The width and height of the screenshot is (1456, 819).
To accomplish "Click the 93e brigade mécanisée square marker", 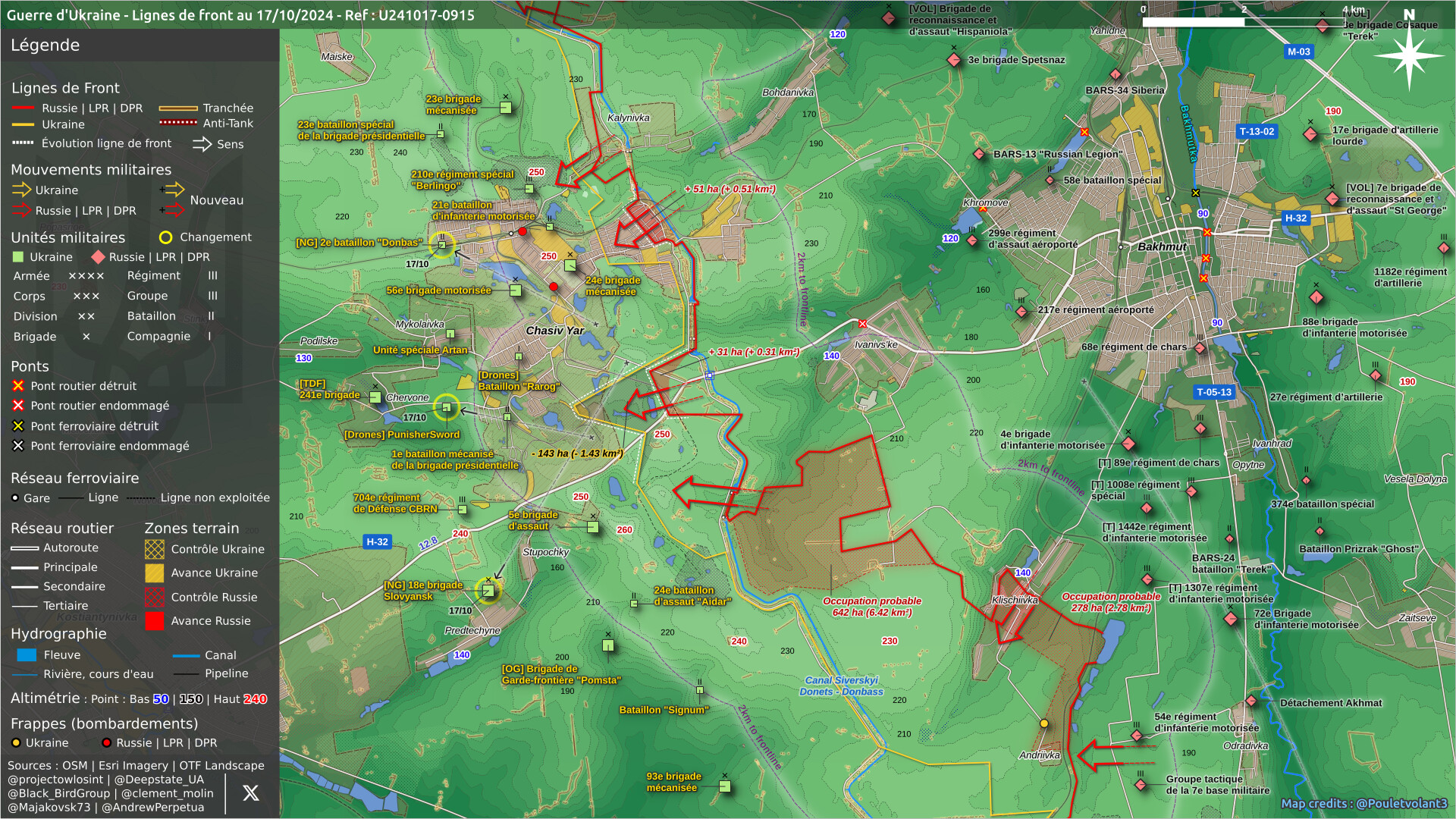I will pyautogui.click(x=724, y=786).
